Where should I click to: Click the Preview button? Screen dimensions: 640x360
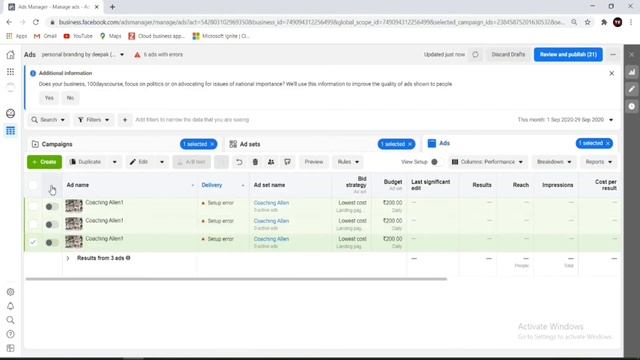[x=313, y=162]
